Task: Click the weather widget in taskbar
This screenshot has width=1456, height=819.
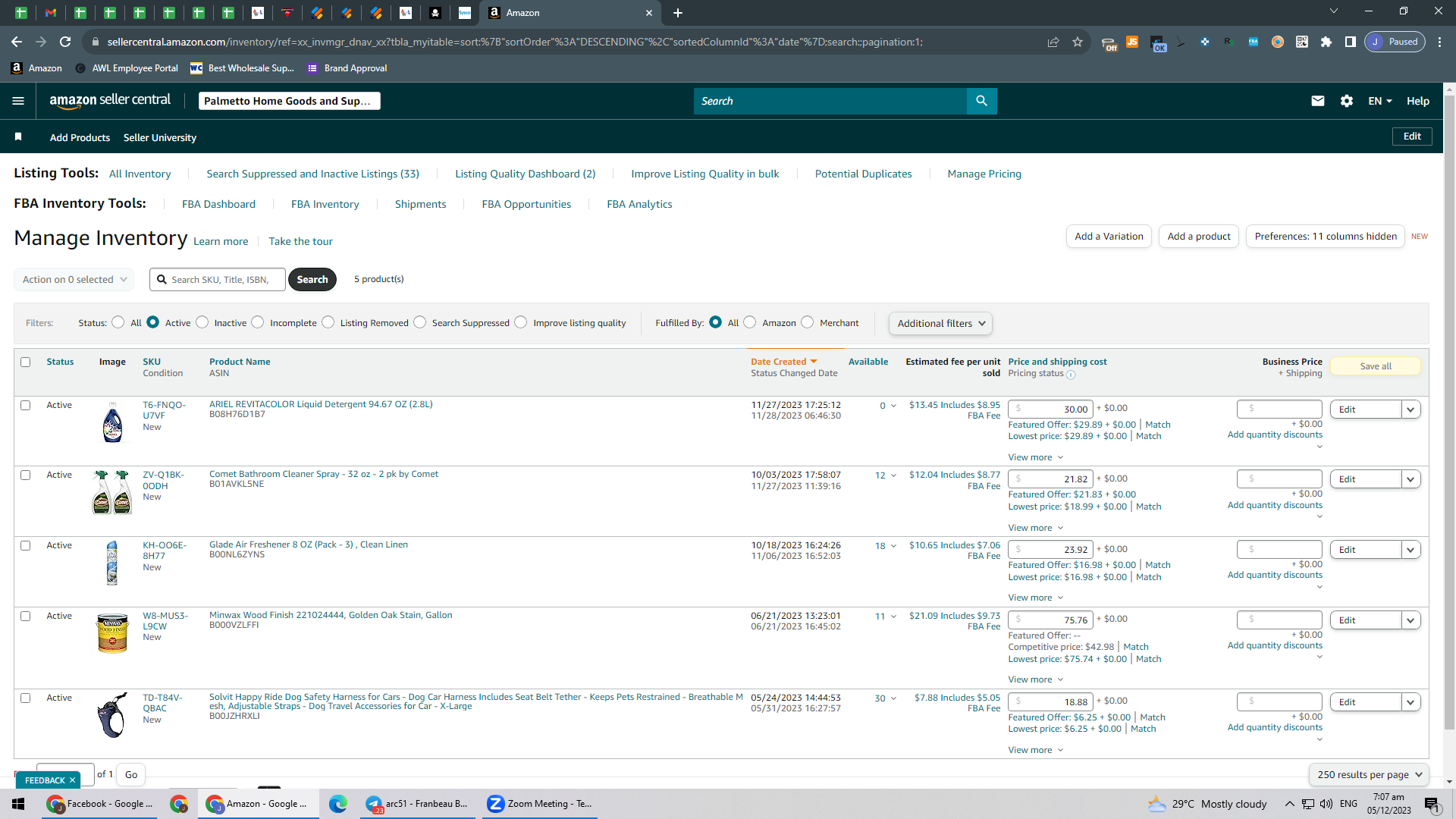Action: [x=1207, y=804]
